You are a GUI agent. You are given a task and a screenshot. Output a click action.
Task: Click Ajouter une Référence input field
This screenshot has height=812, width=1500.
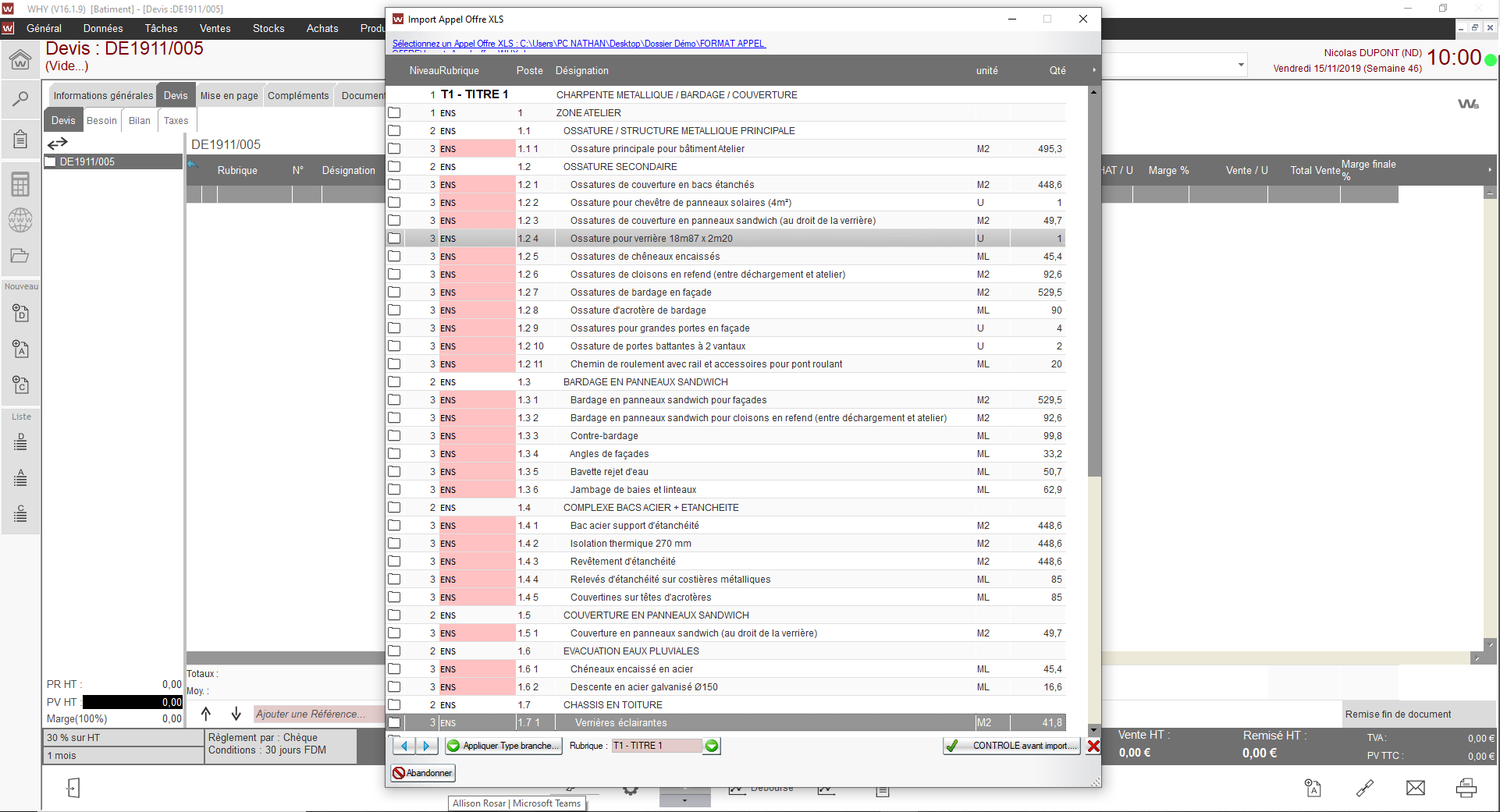pyautogui.click(x=318, y=714)
